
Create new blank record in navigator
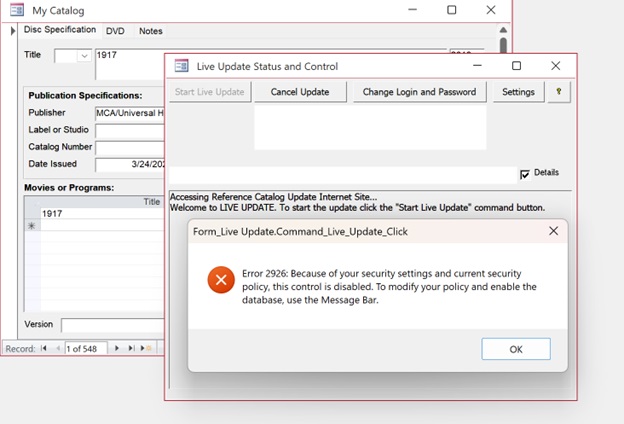pos(146,348)
